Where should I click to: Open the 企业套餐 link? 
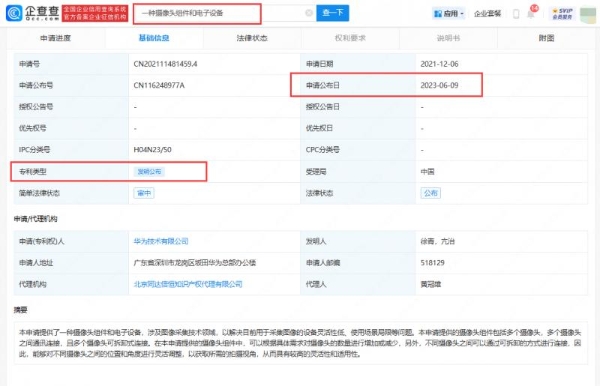point(487,14)
